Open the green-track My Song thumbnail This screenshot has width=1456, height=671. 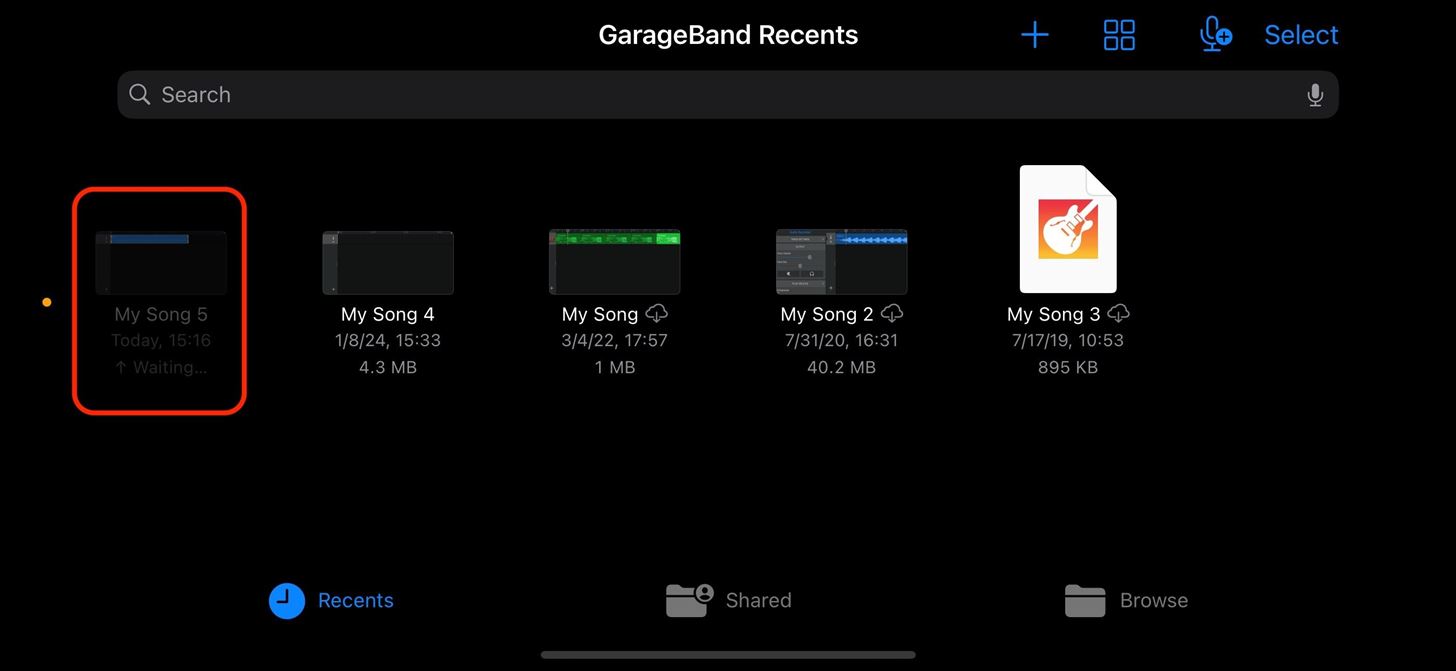tap(615, 263)
